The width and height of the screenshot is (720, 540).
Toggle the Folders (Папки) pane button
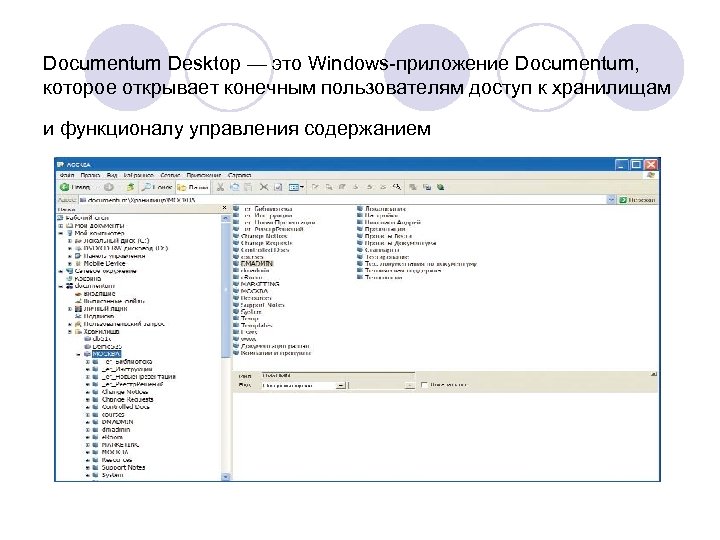pos(193,187)
